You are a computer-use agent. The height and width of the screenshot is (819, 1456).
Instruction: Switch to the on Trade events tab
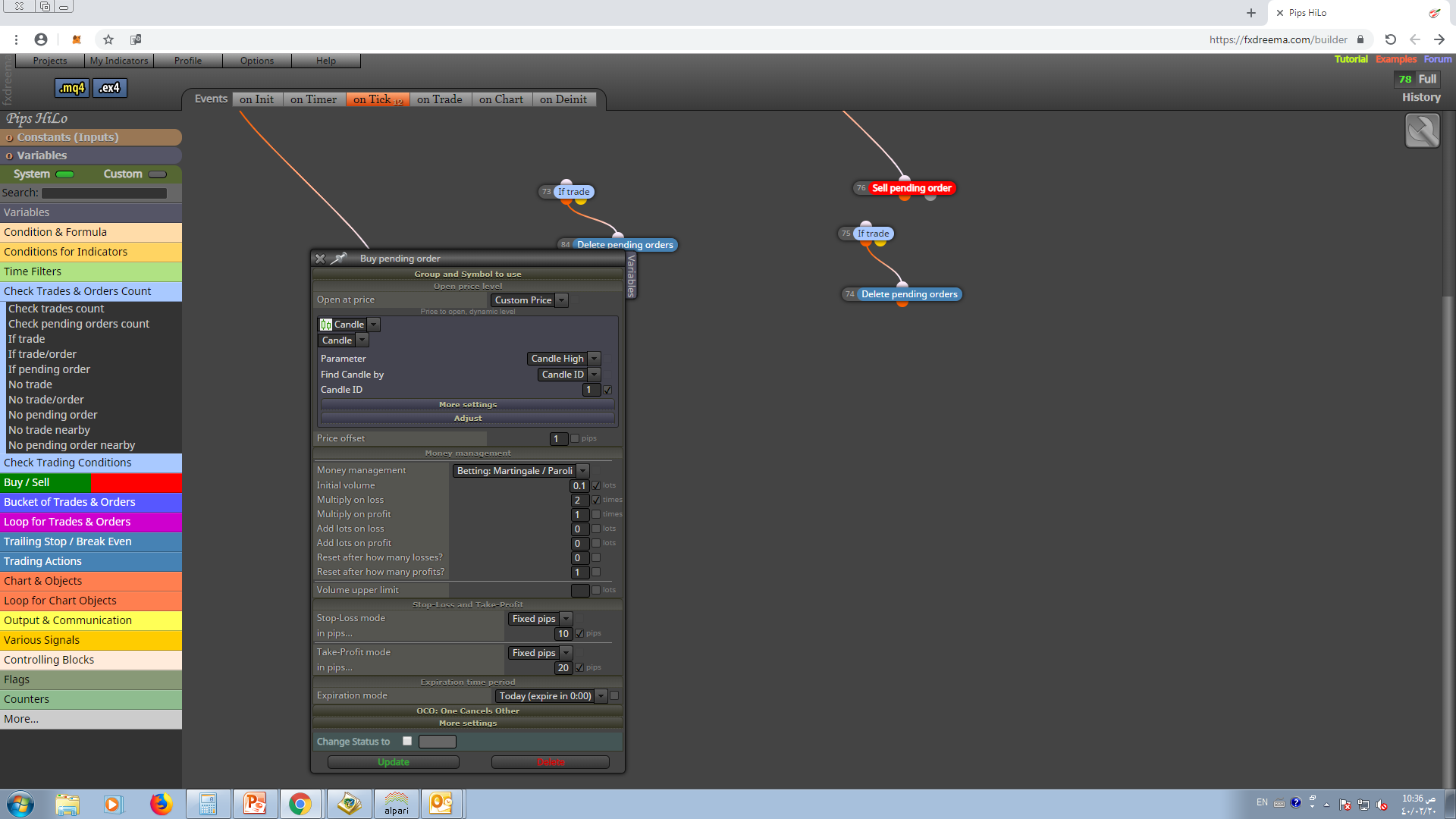pyautogui.click(x=439, y=99)
